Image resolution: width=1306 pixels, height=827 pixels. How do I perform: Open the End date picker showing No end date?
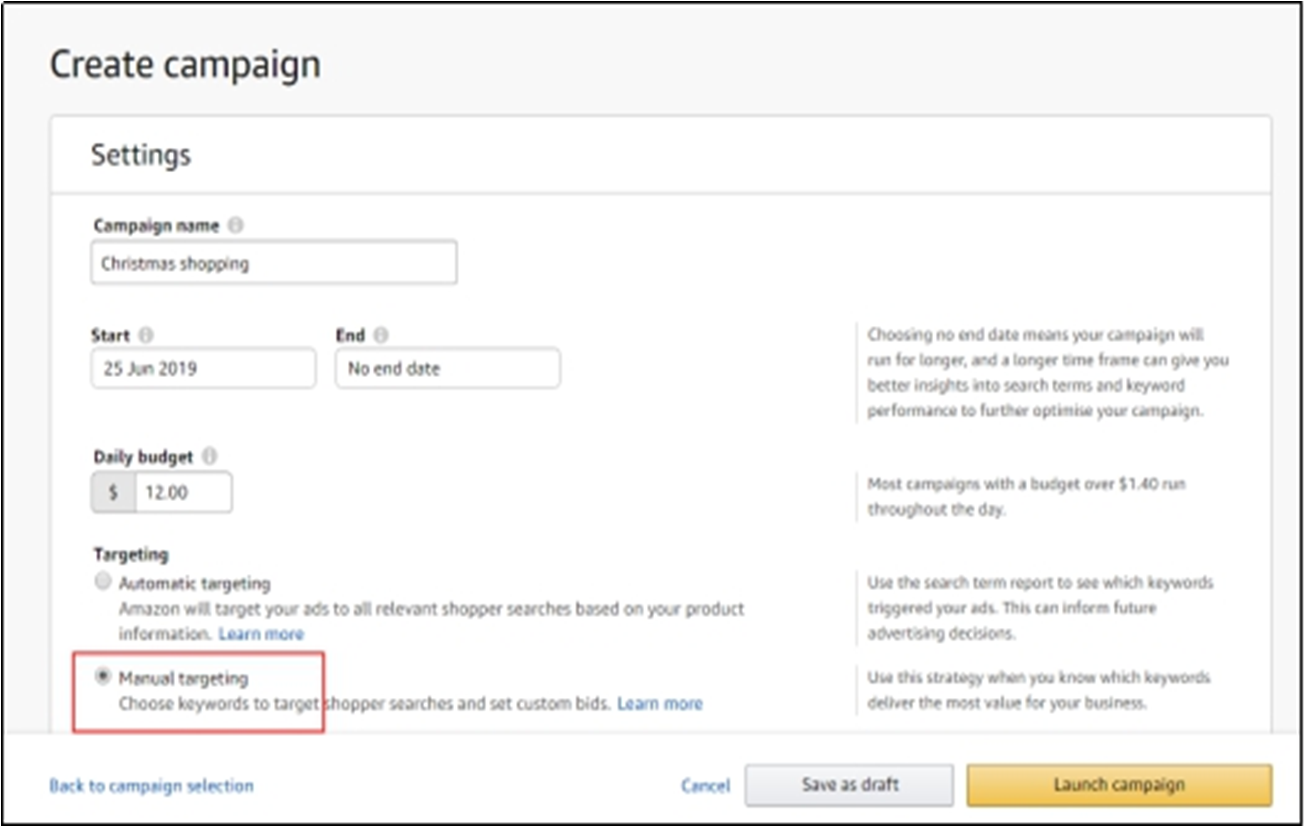coord(447,369)
